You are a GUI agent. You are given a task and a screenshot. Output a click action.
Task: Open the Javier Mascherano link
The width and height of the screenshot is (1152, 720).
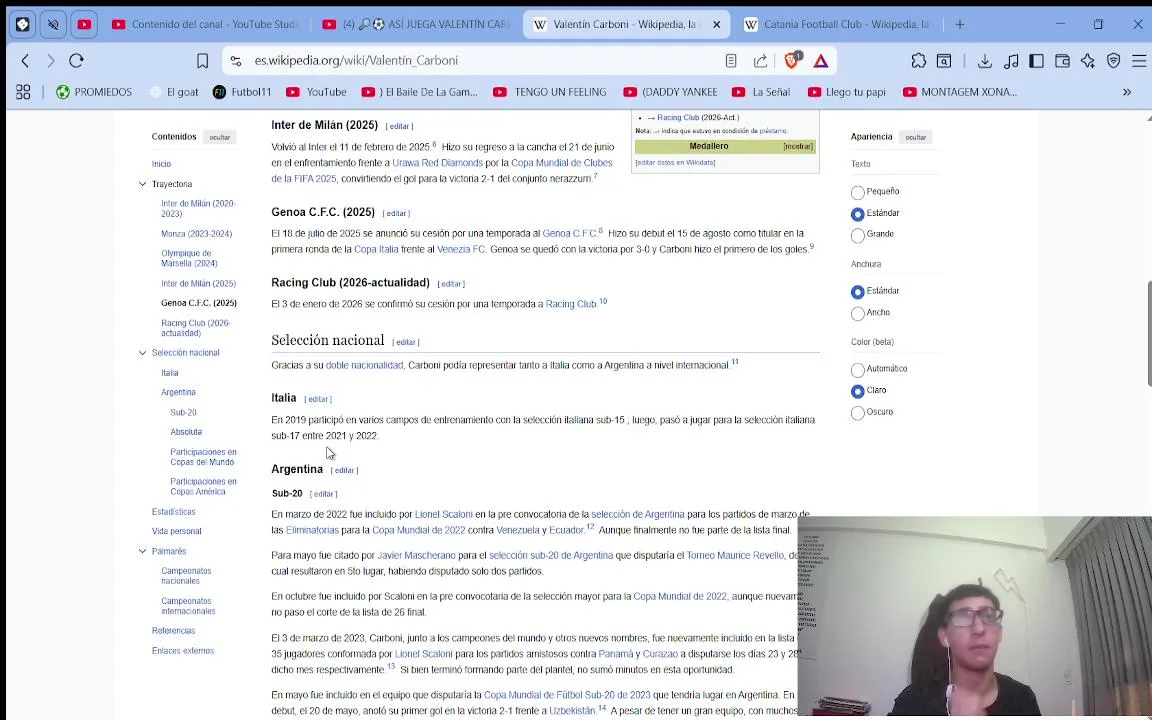[x=417, y=555]
